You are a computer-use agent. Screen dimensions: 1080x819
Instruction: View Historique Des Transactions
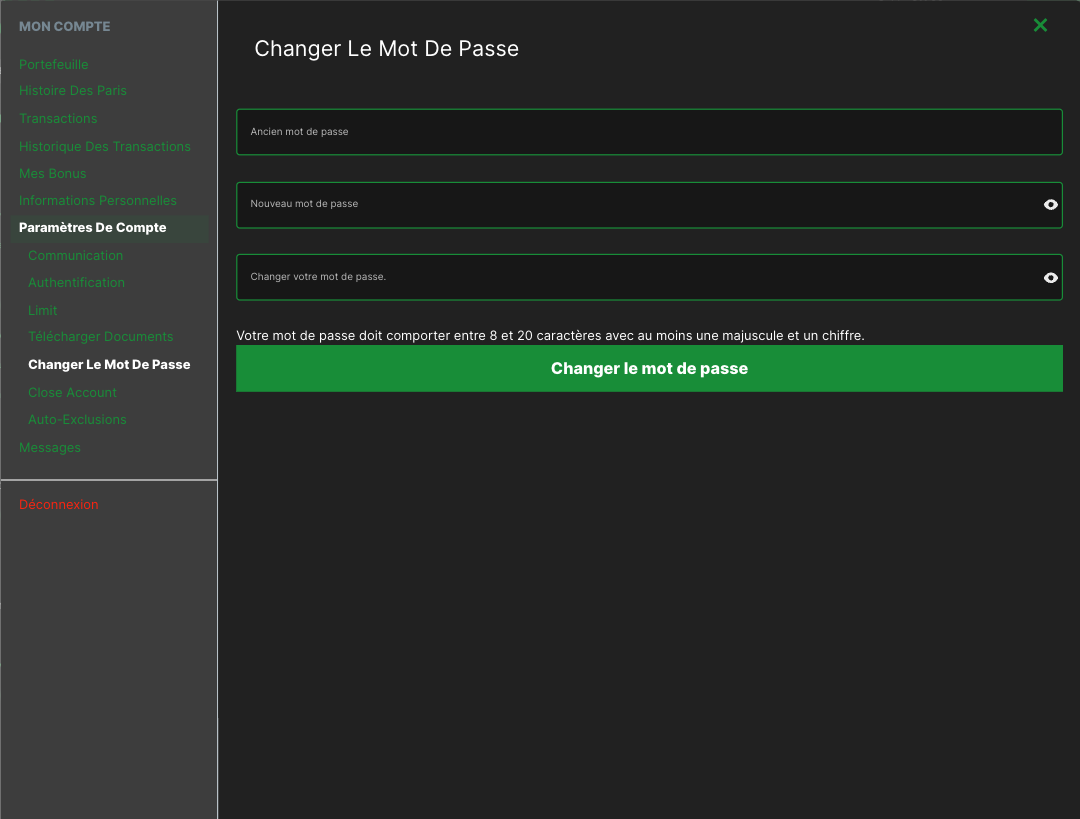[x=104, y=146]
